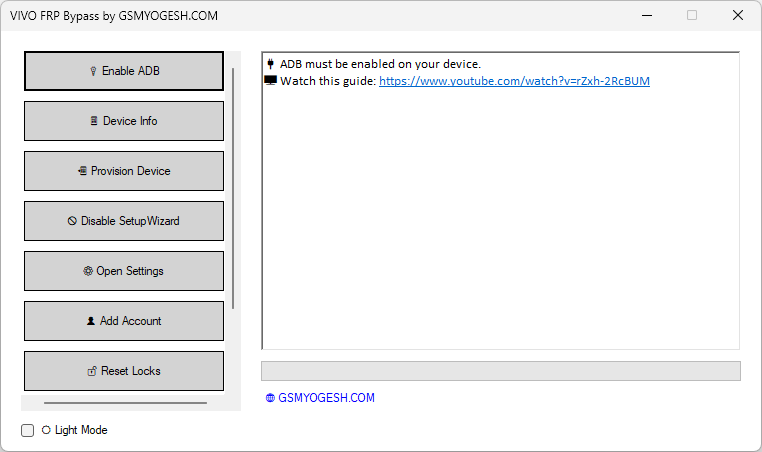This screenshot has height=452, width=762.
Task: Toggle the Light Mode checkbox
Action: tap(28, 430)
